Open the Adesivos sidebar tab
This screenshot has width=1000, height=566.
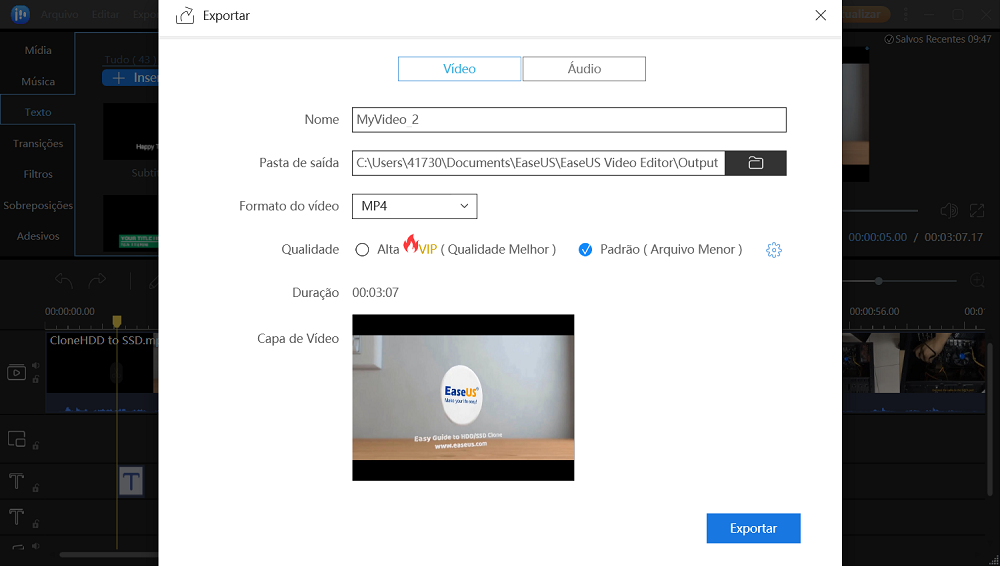point(38,236)
